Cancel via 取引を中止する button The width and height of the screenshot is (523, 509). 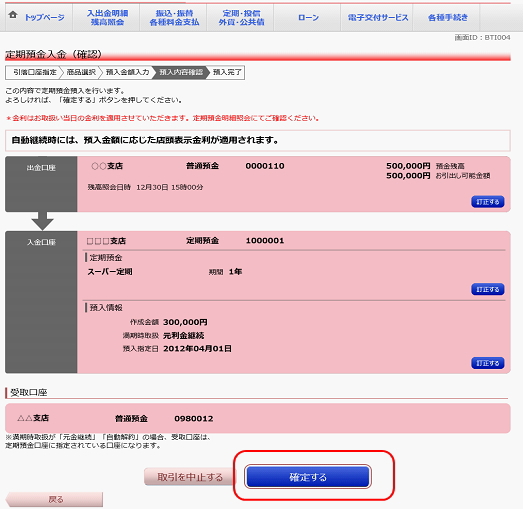(189, 477)
